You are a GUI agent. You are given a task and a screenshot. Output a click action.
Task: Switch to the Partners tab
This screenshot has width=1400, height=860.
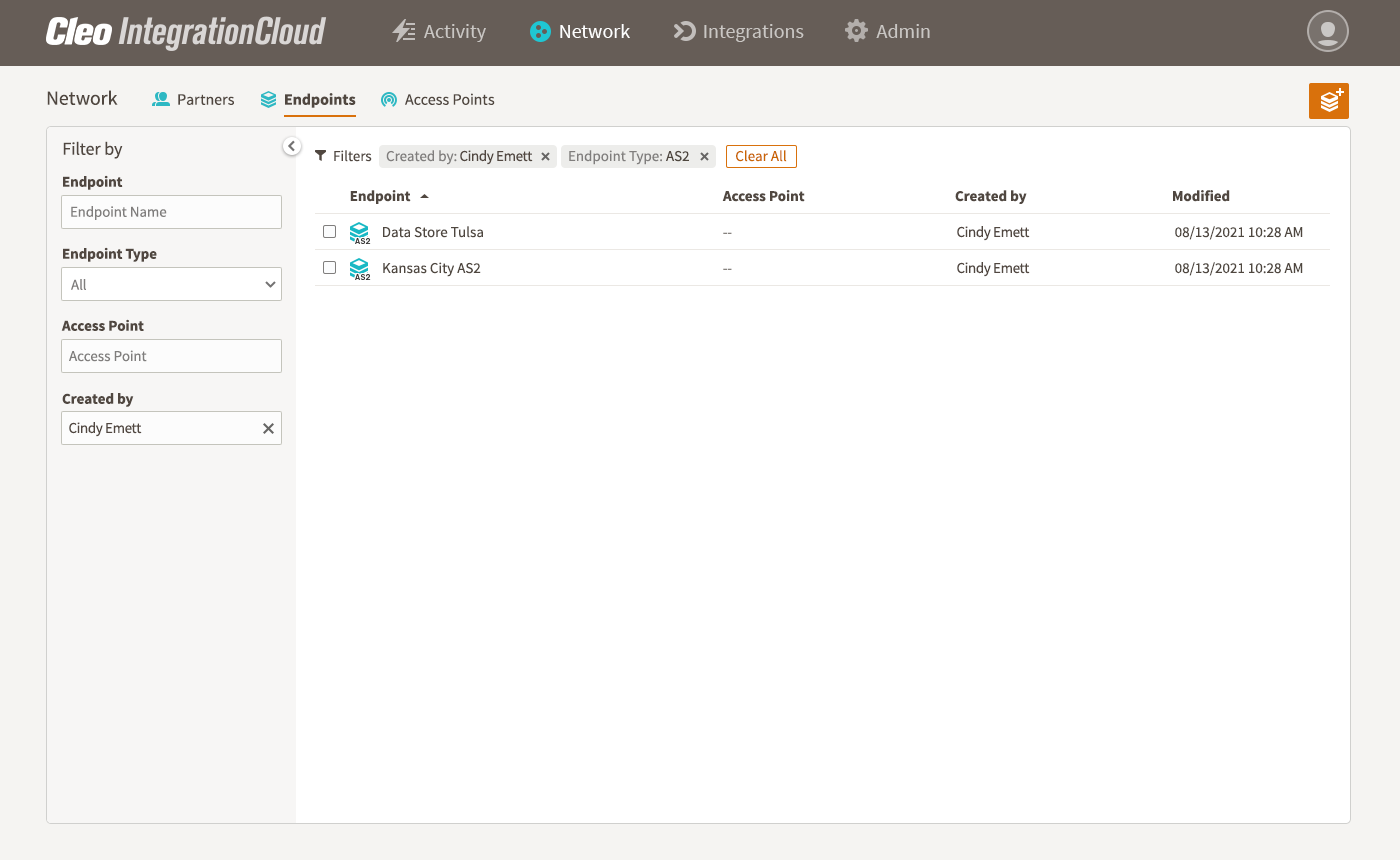193,100
